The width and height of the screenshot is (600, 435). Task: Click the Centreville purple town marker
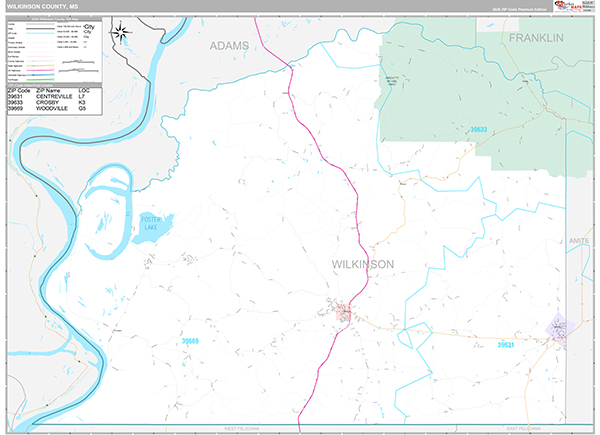pyautogui.click(x=559, y=328)
